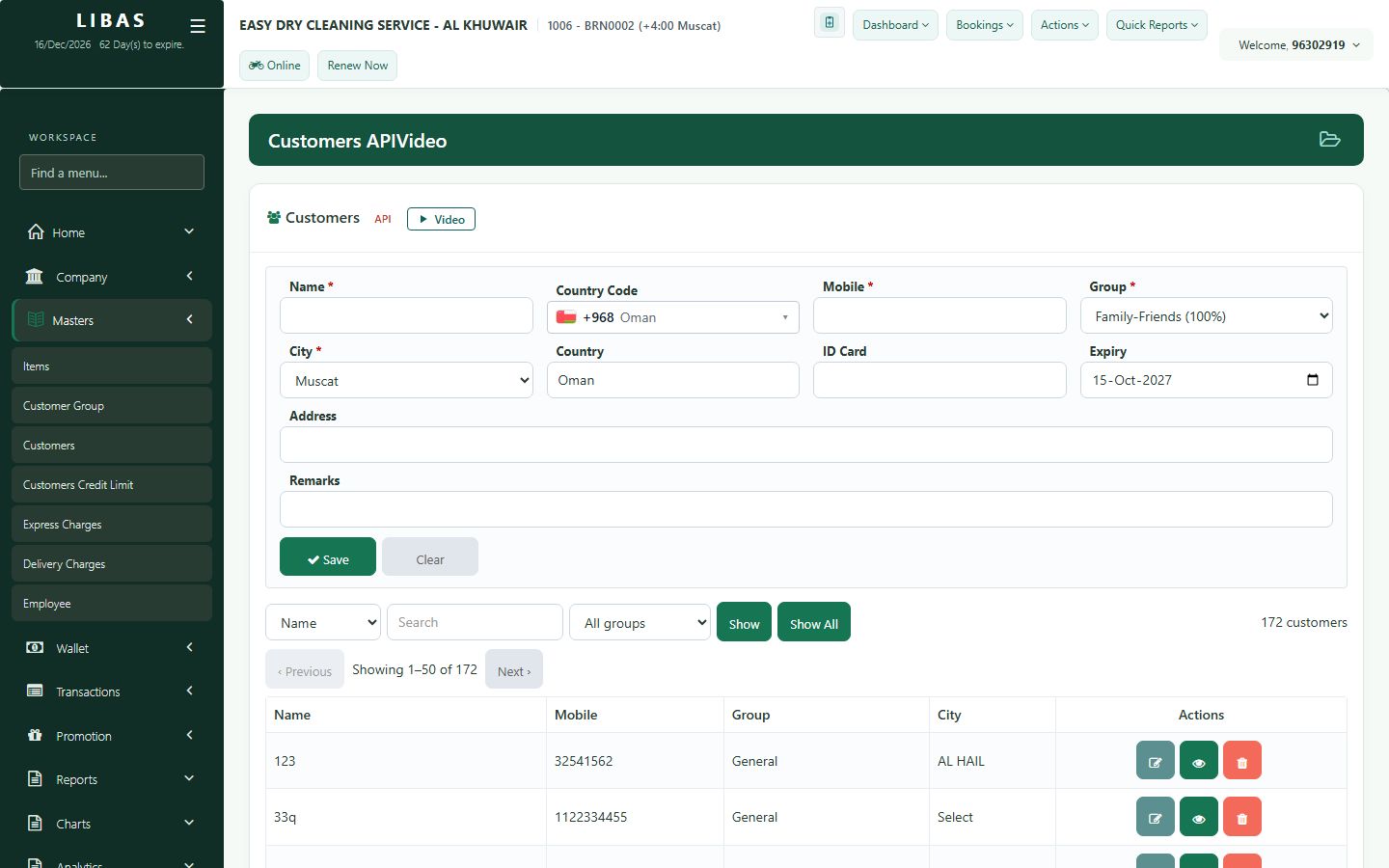Go to Next page of customers
Screen dimensions: 1389x868
click(x=514, y=669)
